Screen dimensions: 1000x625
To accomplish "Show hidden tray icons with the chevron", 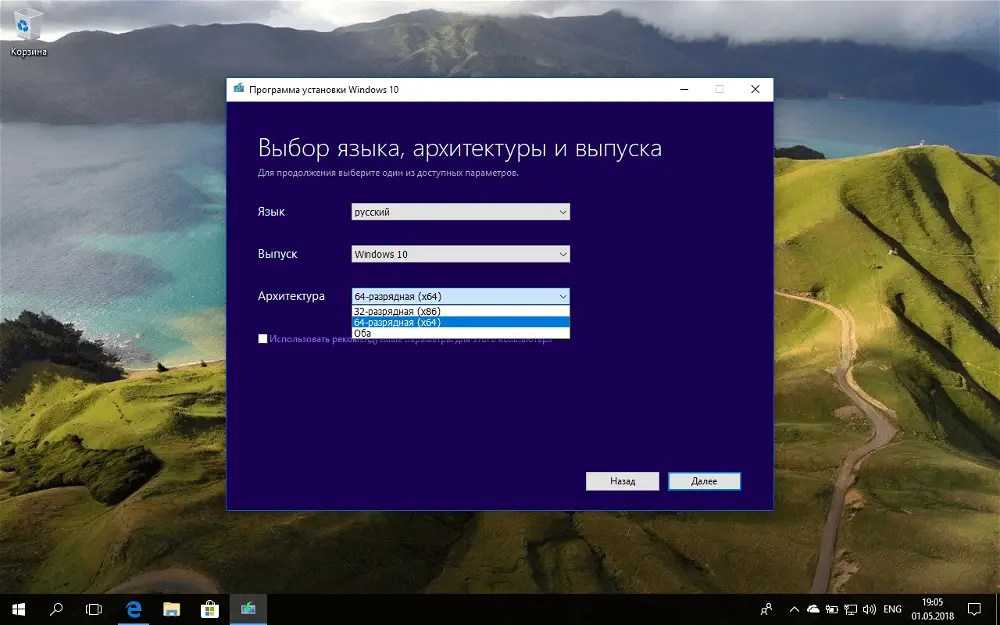I will point(795,610).
